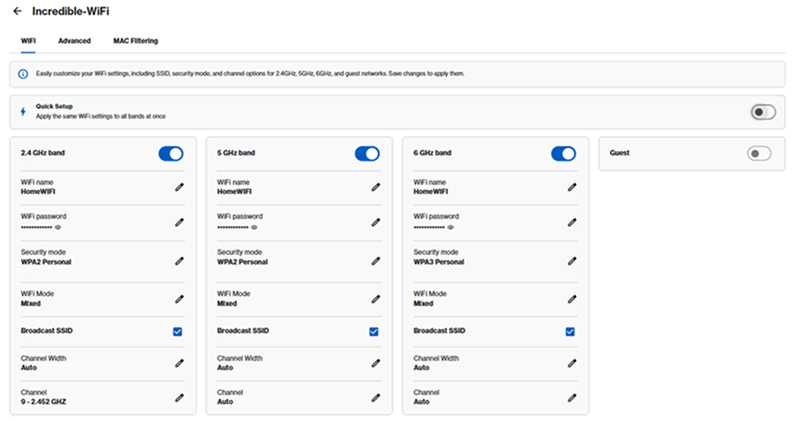The image size is (799, 422).
Task: Click the back arrow next to Incredible-WiFi
Action: coord(17,11)
